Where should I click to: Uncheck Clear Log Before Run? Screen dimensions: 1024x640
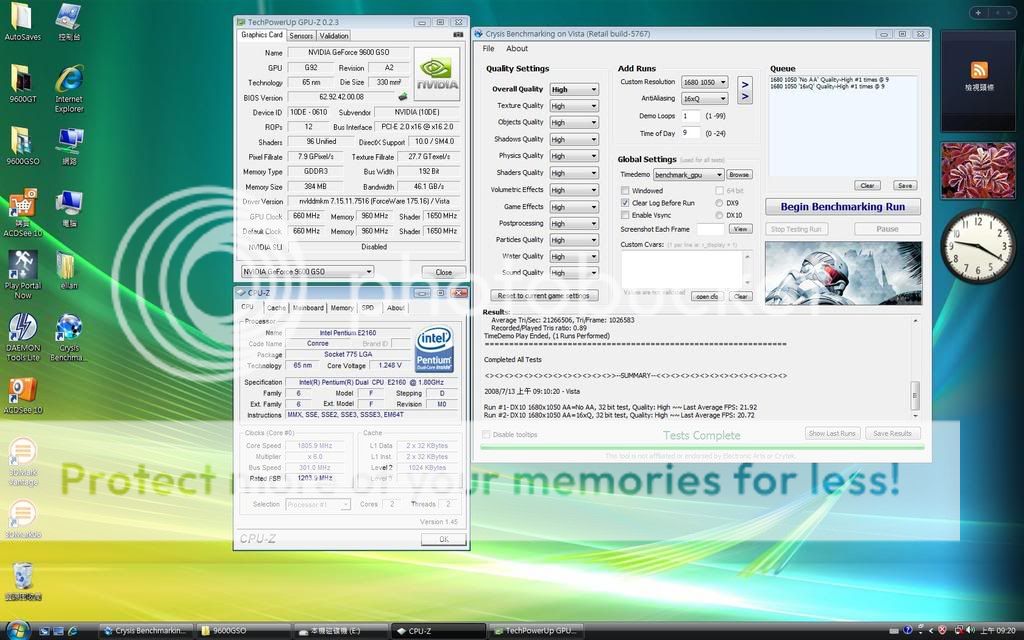click(626, 203)
